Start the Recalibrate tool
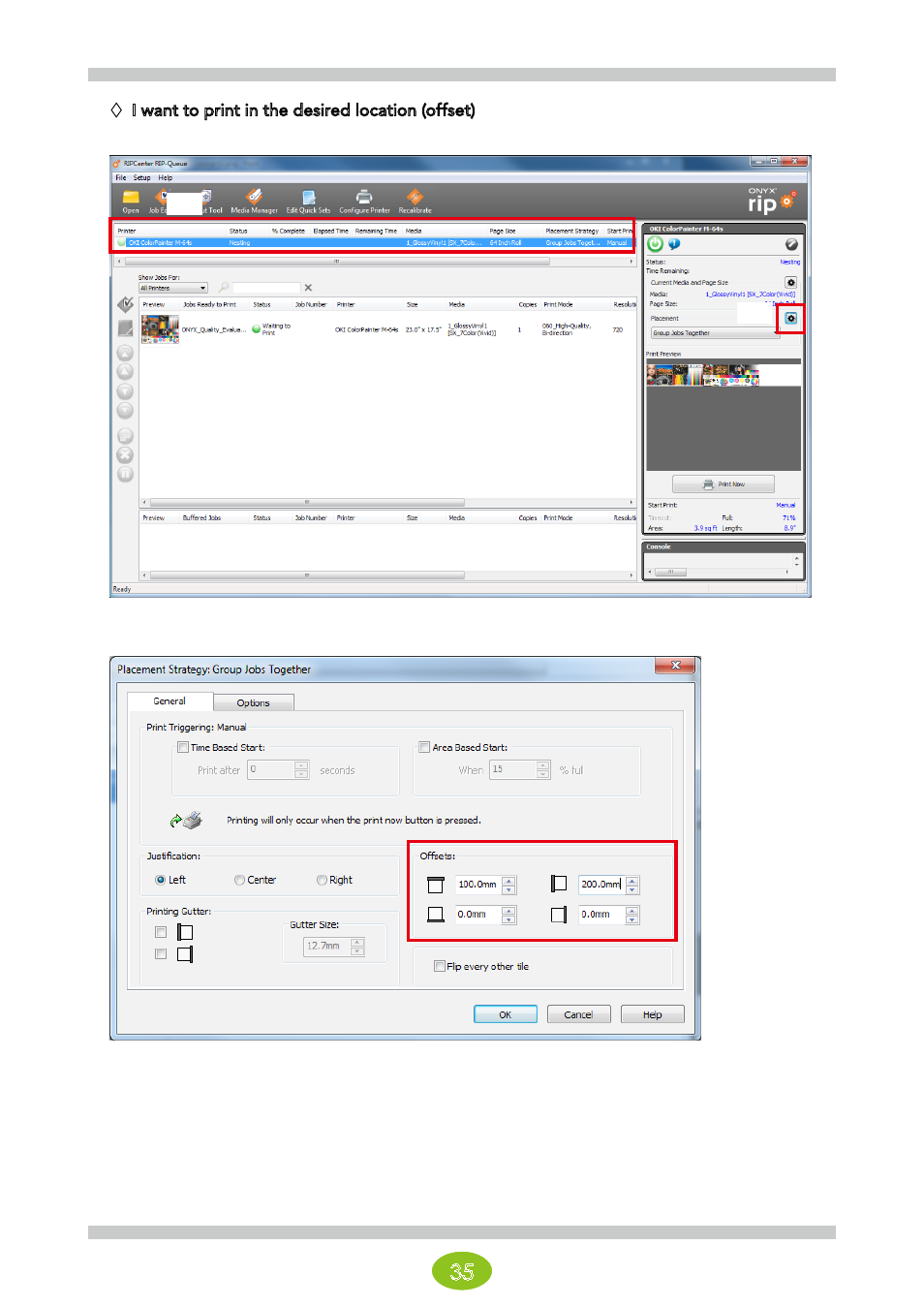The width and height of the screenshot is (924, 1307). (x=415, y=202)
